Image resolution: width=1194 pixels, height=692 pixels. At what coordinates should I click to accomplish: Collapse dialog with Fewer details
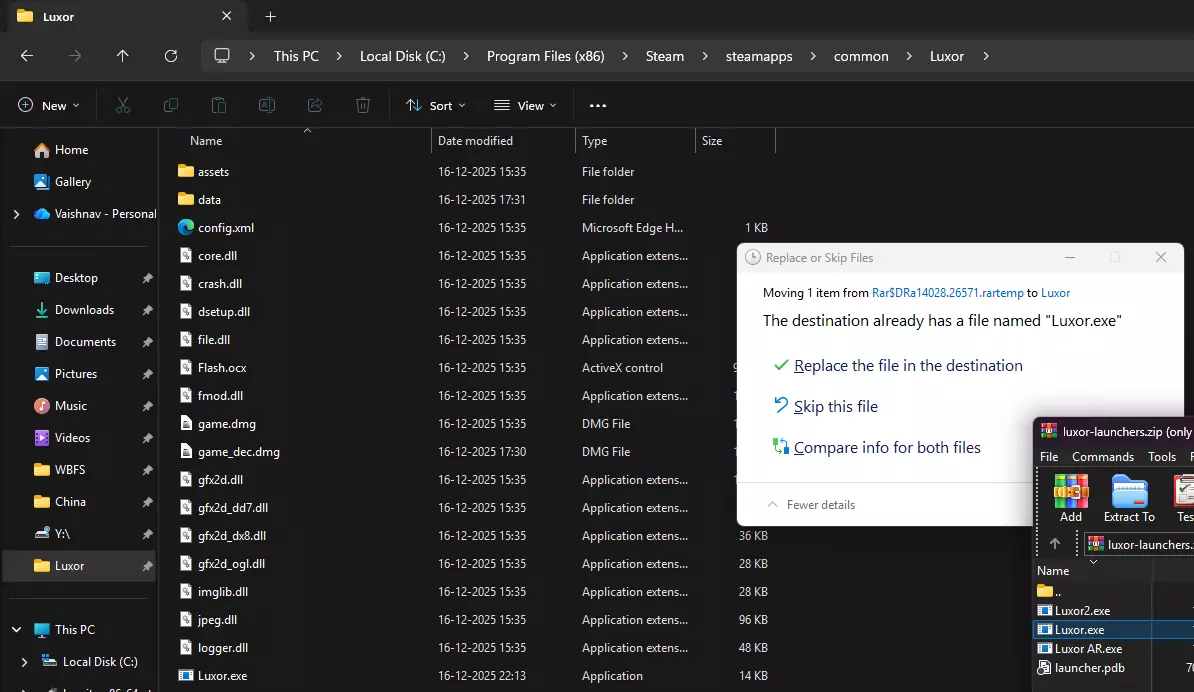pyautogui.click(x=811, y=505)
